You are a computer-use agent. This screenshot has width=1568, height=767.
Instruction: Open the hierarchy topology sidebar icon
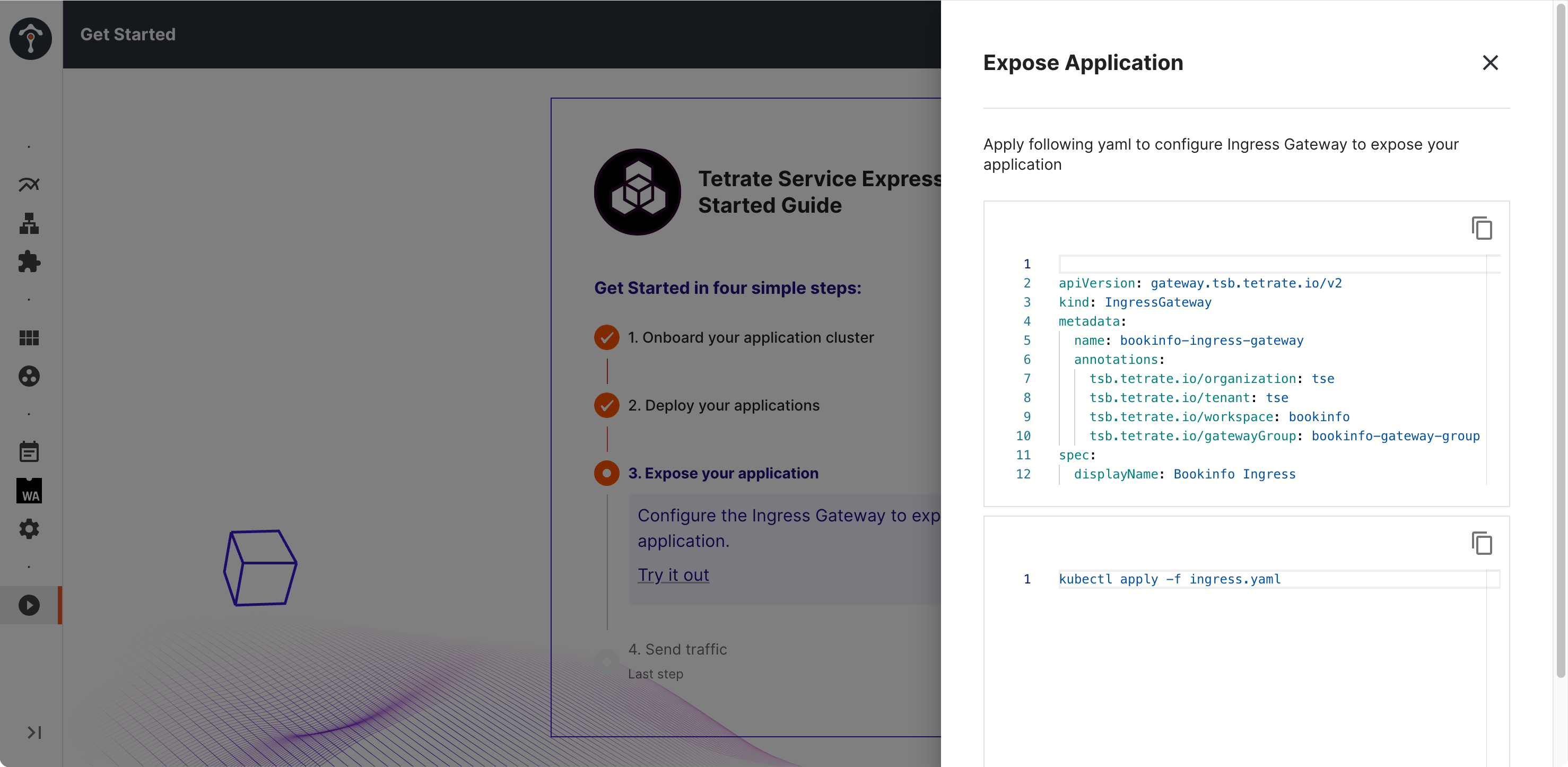pos(29,223)
